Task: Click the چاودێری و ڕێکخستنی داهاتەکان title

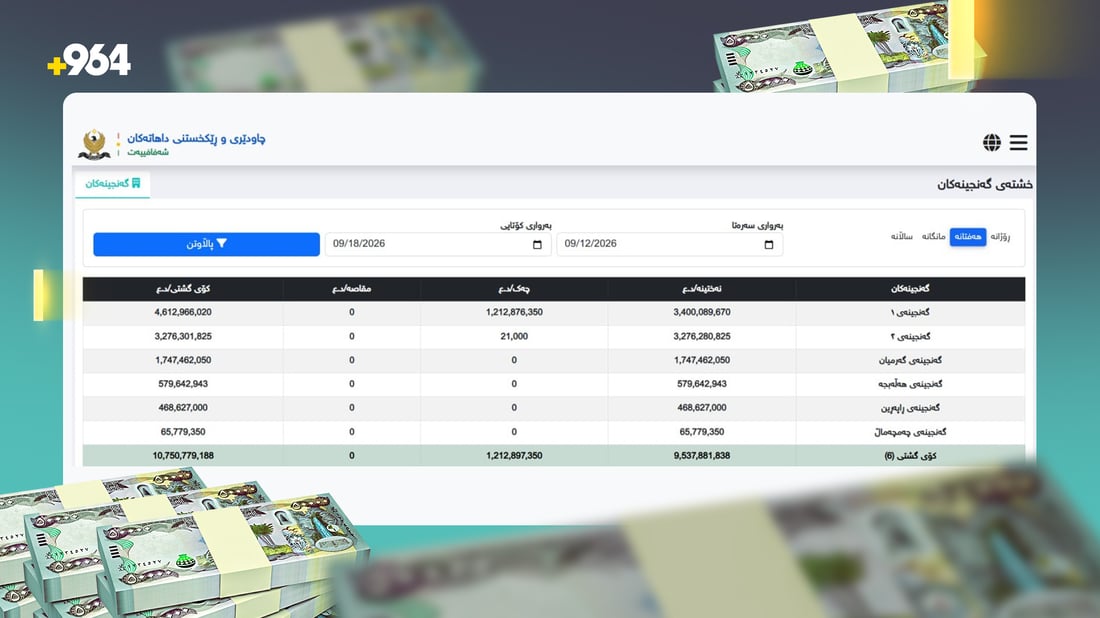Action: point(196,138)
